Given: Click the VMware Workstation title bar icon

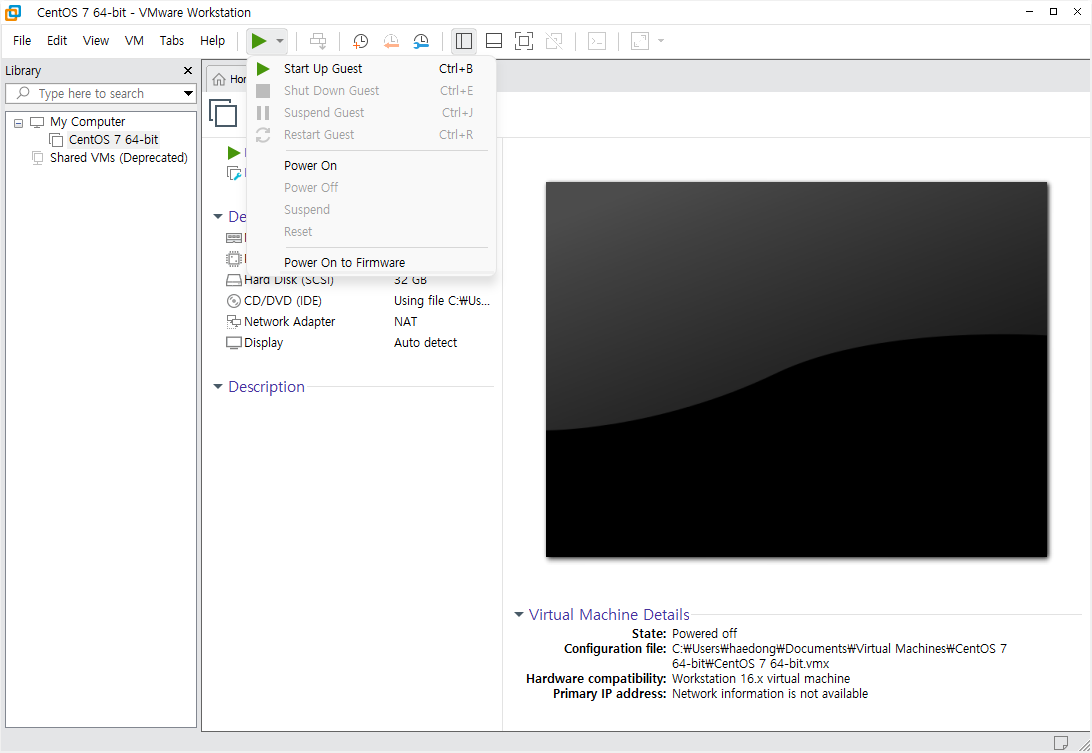Looking at the screenshot, I should (x=13, y=13).
